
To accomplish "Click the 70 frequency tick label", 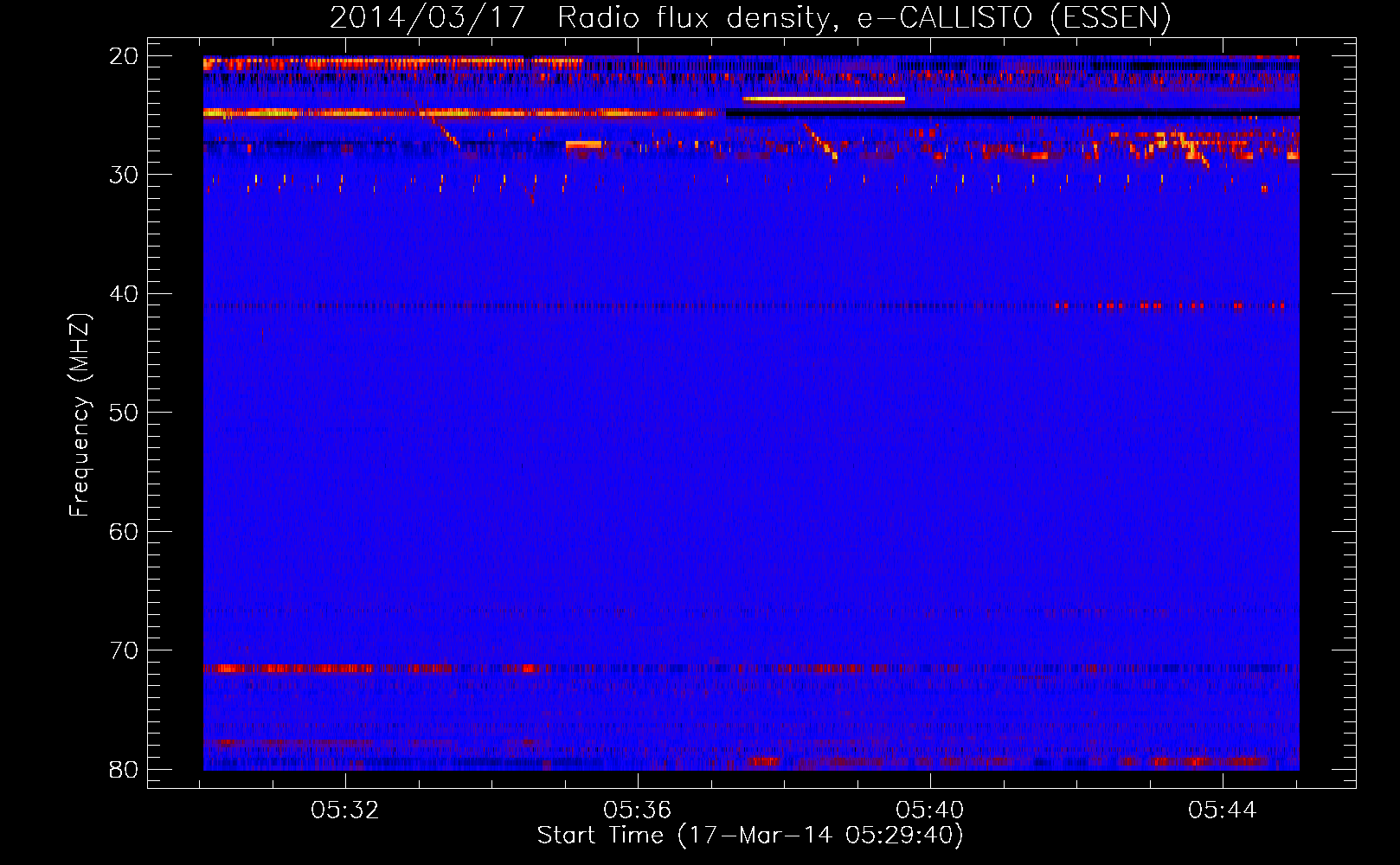I will (x=124, y=650).
